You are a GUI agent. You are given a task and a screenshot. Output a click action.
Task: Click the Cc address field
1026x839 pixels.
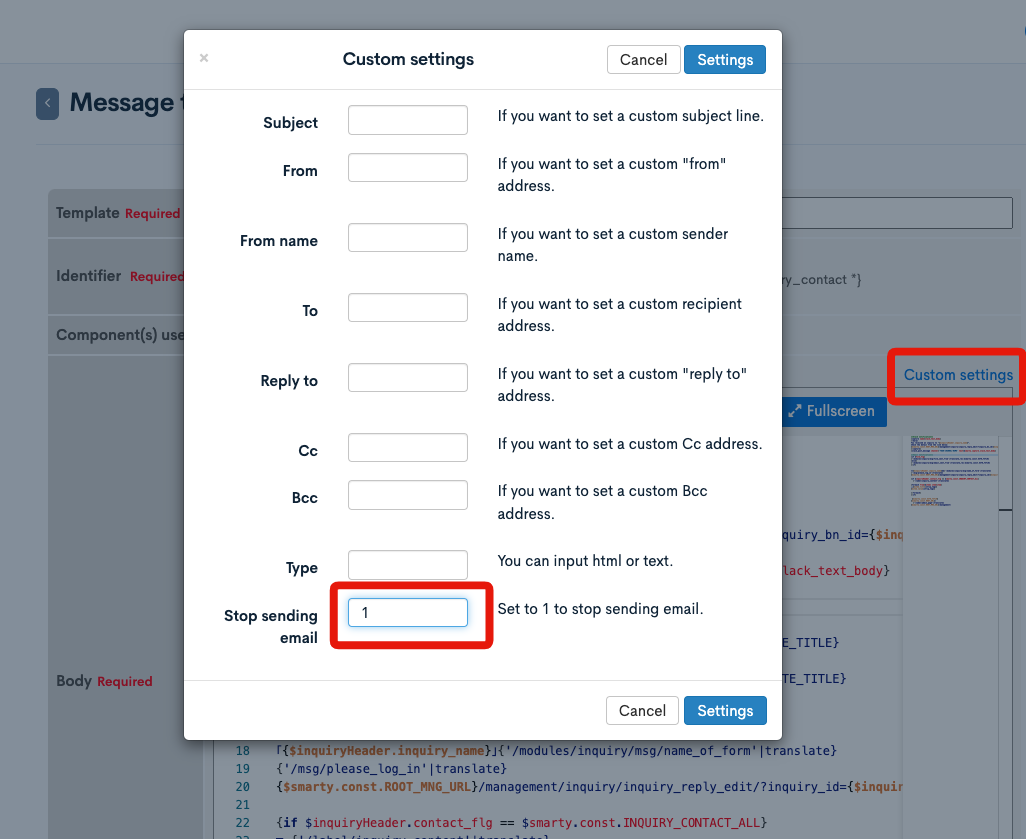pyautogui.click(x=407, y=447)
